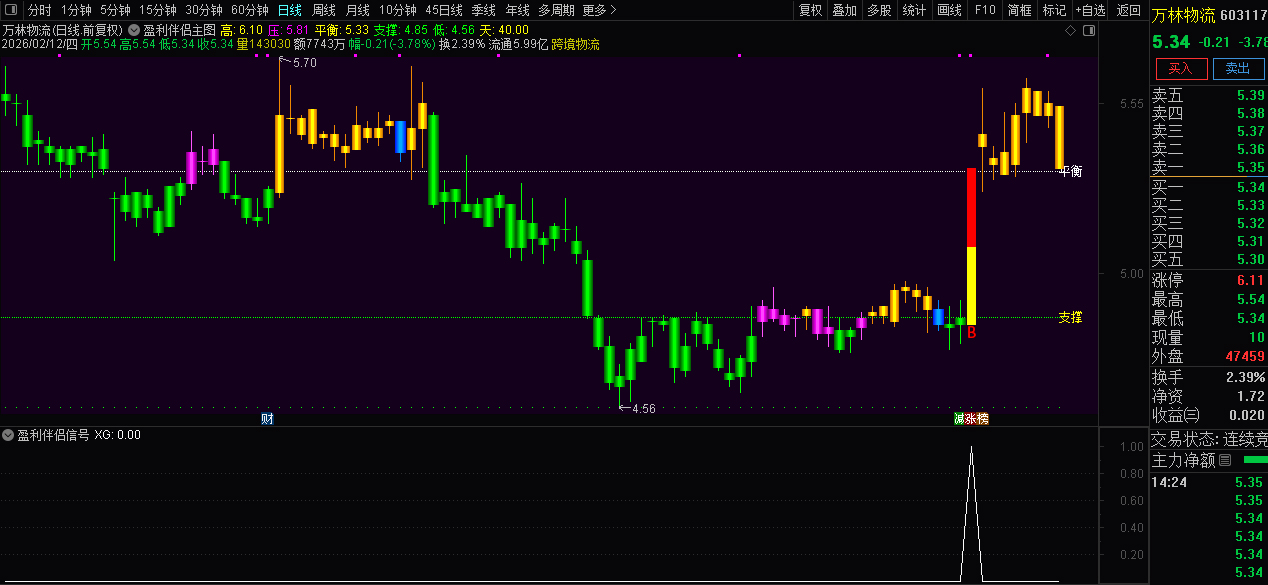Click the 5.70 high price annotation

point(304,63)
